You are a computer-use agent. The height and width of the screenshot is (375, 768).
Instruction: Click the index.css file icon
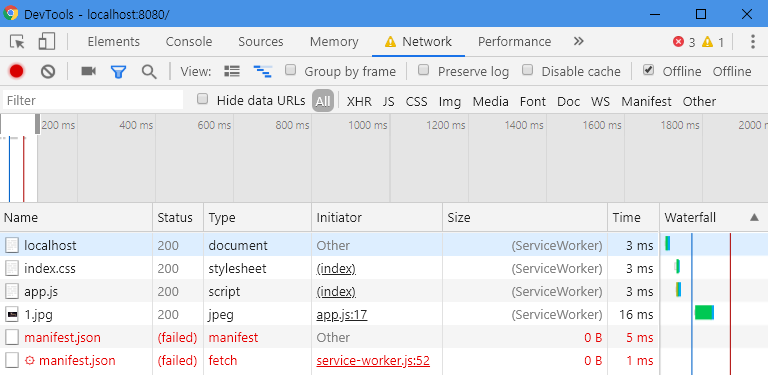tap(12, 268)
